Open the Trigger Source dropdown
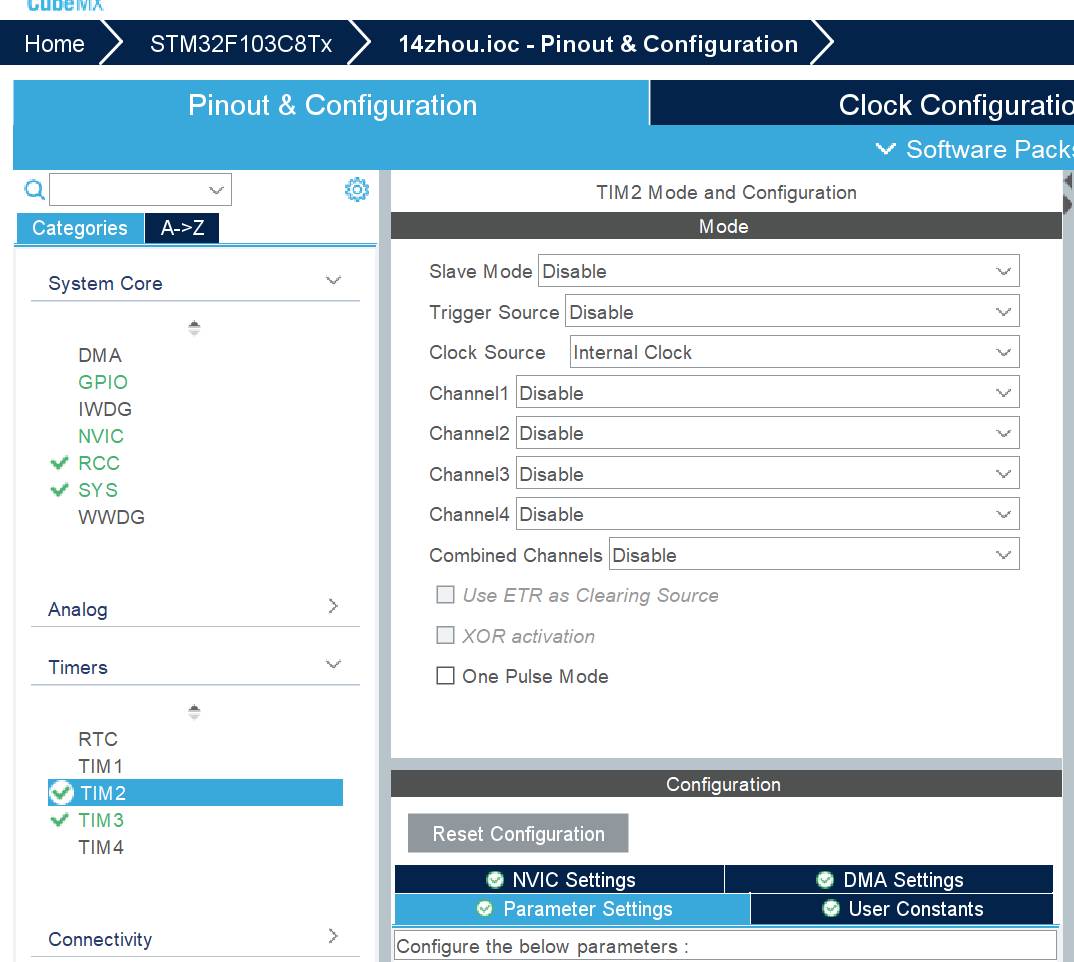 click(x=792, y=311)
